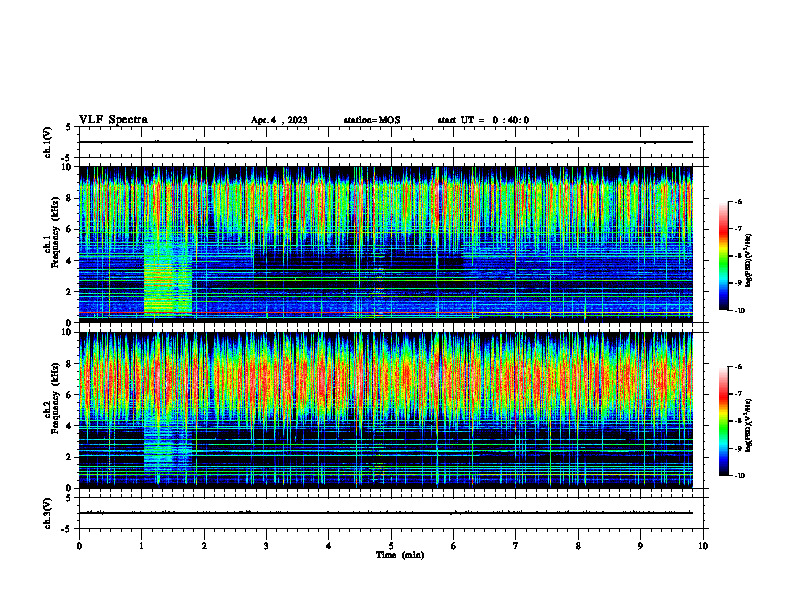The width and height of the screenshot is (792, 612).
Task: Click time axis tick label "5"
Action: pos(391,546)
